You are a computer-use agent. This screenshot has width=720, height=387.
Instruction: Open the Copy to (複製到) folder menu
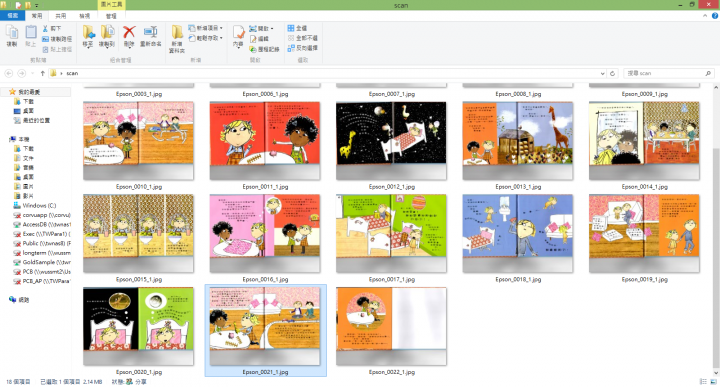(x=107, y=36)
